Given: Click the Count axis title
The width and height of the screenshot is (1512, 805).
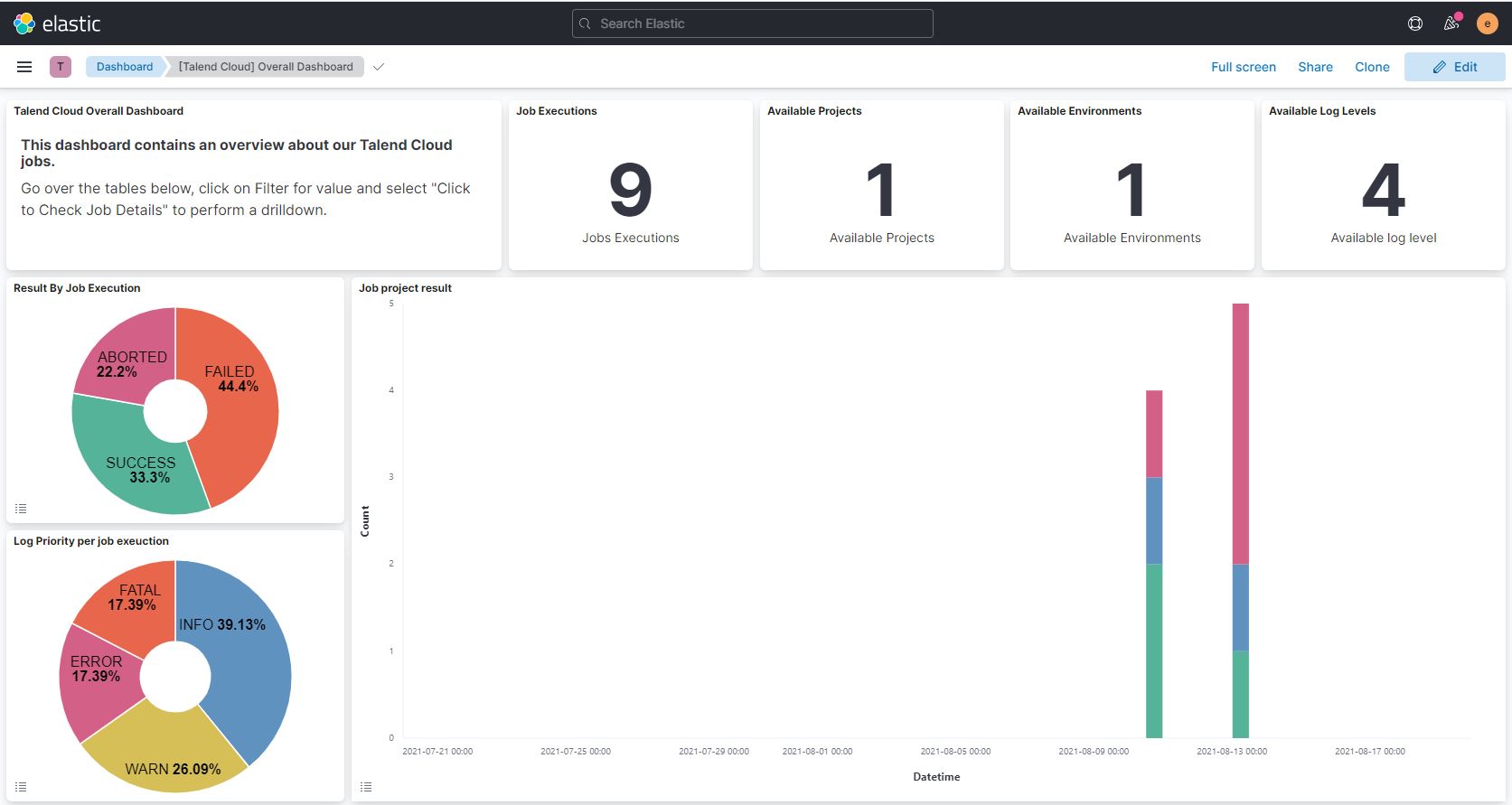Looking at the screenshot, I should click(365, 521).
